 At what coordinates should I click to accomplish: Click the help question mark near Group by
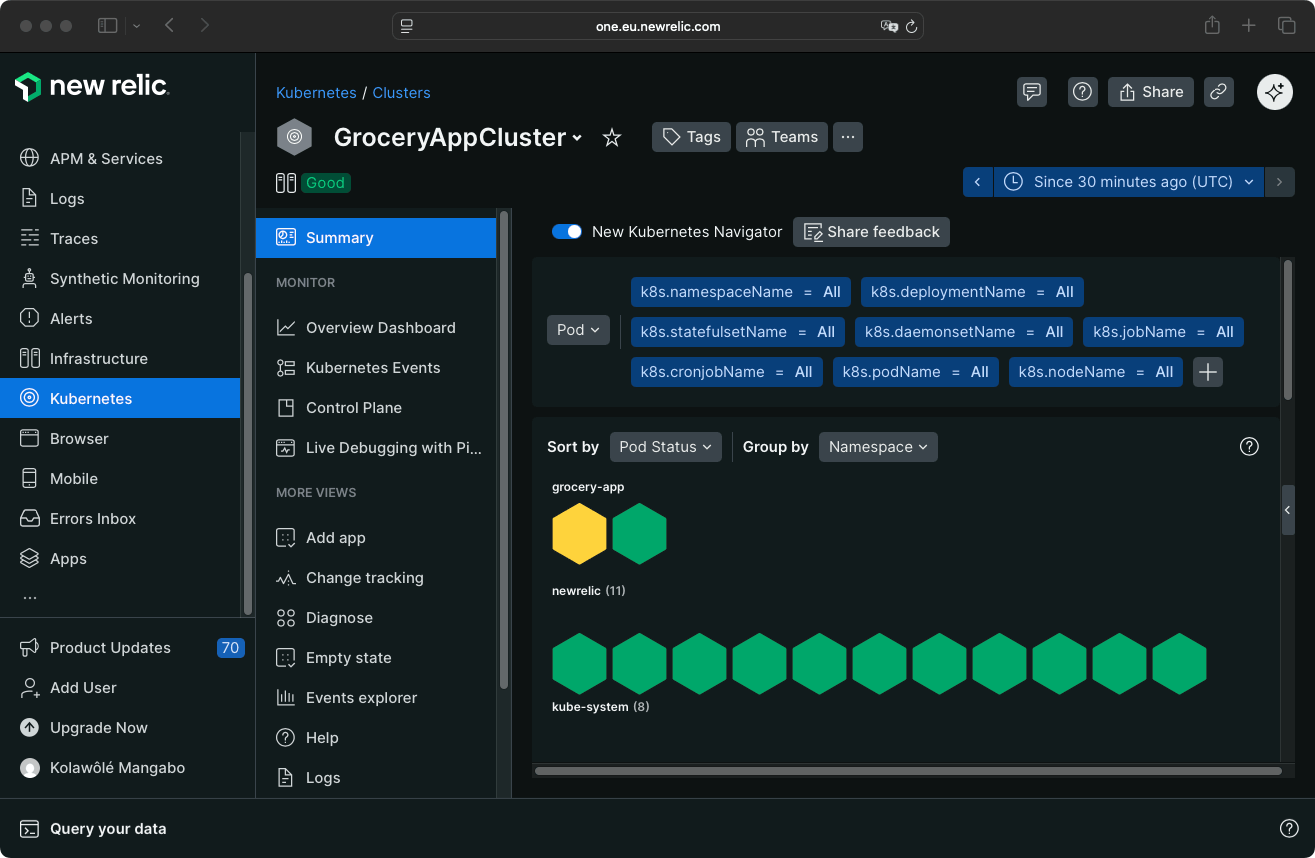pos(1249,447)
